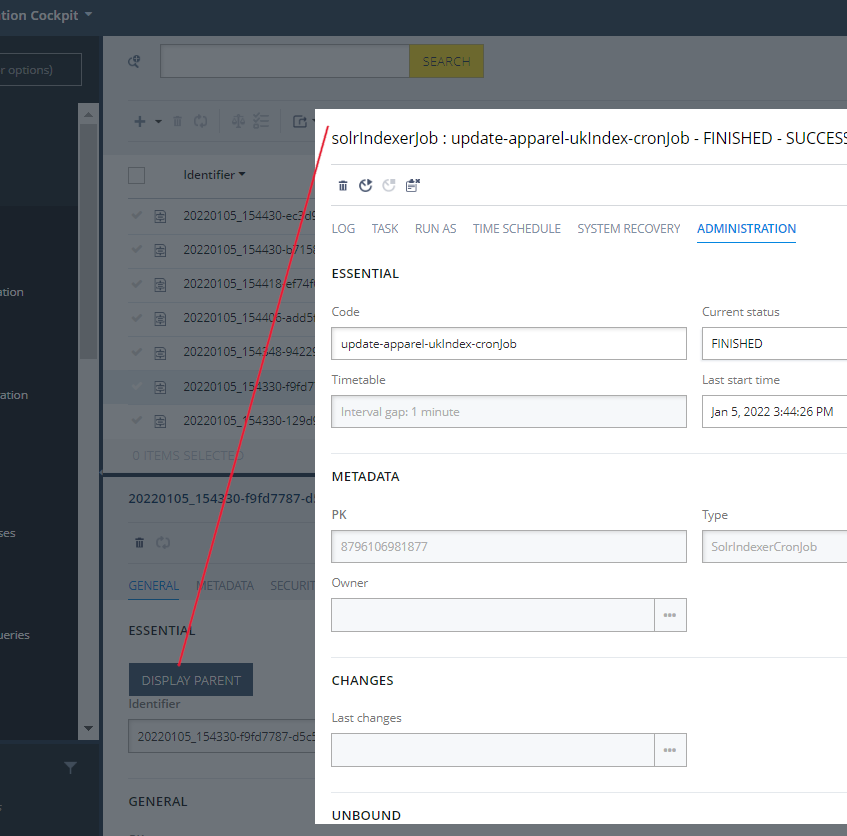Open the METADATA tab in lower panel
This screenshot has height=836, width=847.
[x=225, y=585]
